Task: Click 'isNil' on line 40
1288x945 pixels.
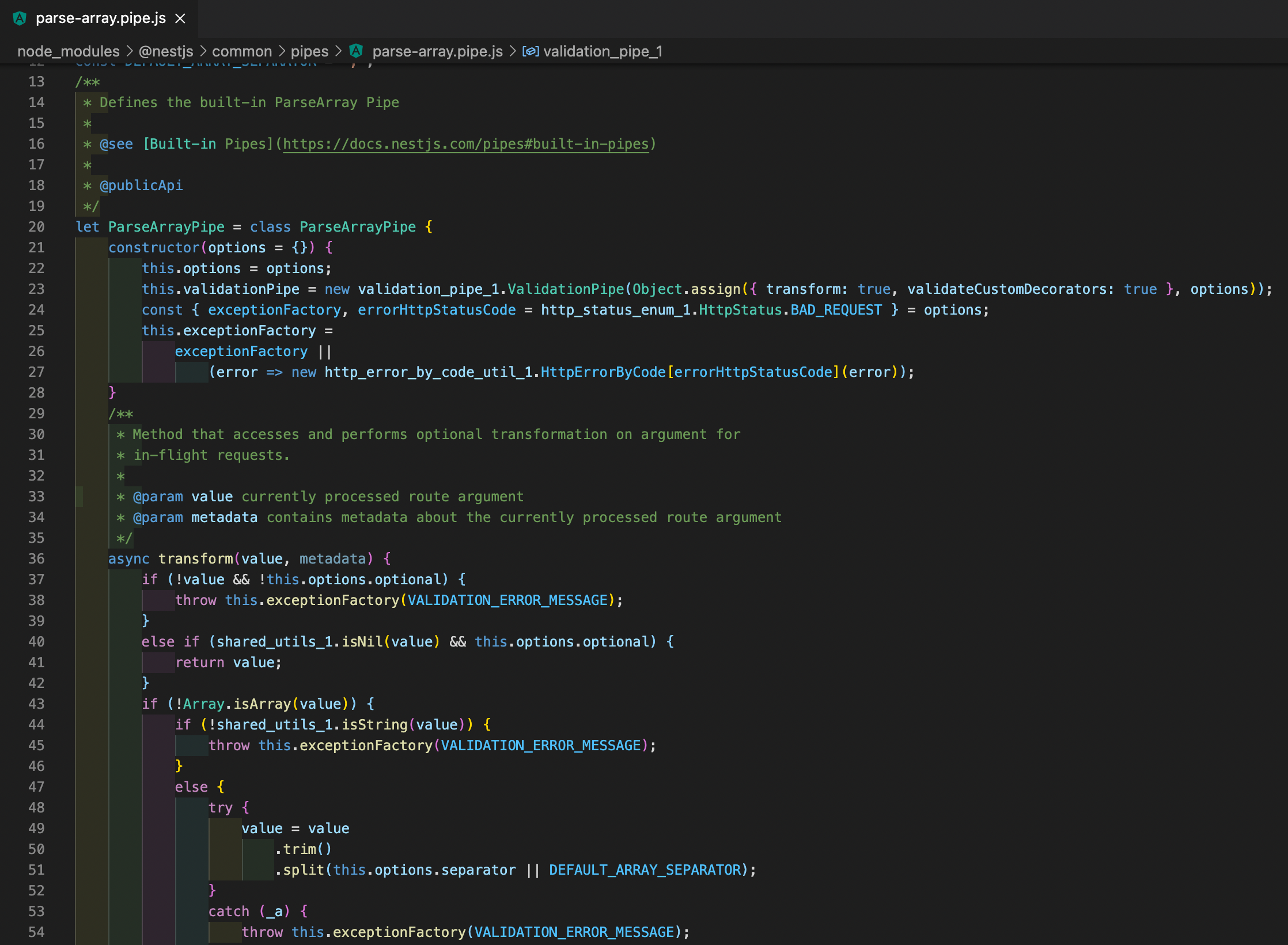Action: (362, 642)
